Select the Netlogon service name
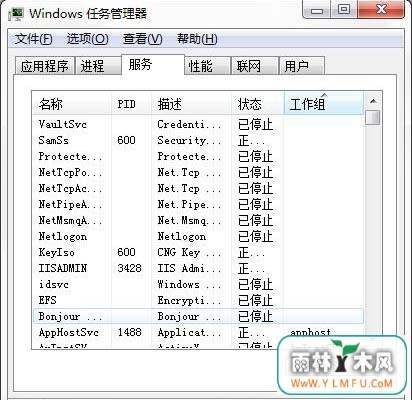The width and height of the screenshot is (412, 400). (x=63, y=236)
